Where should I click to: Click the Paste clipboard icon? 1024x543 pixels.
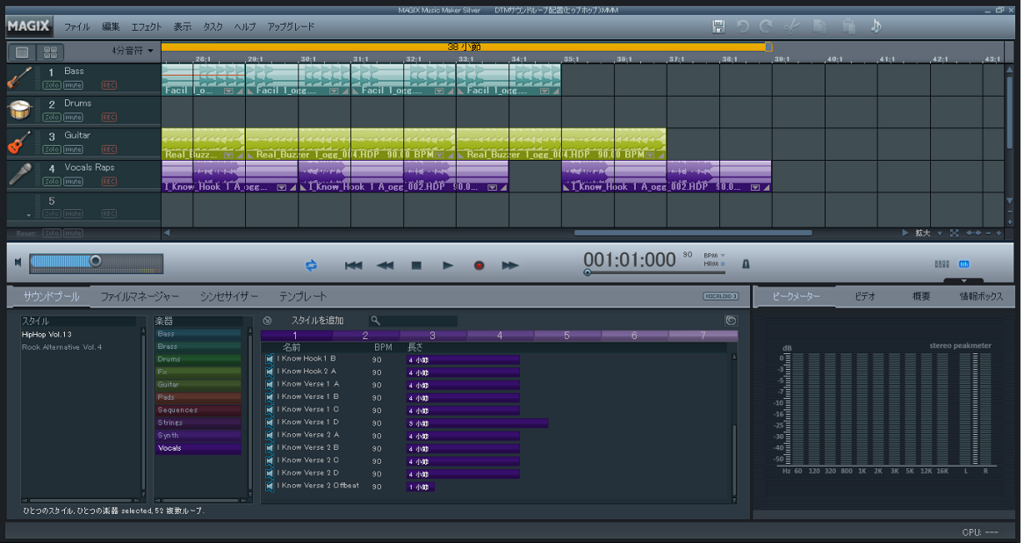pos(848,26)
